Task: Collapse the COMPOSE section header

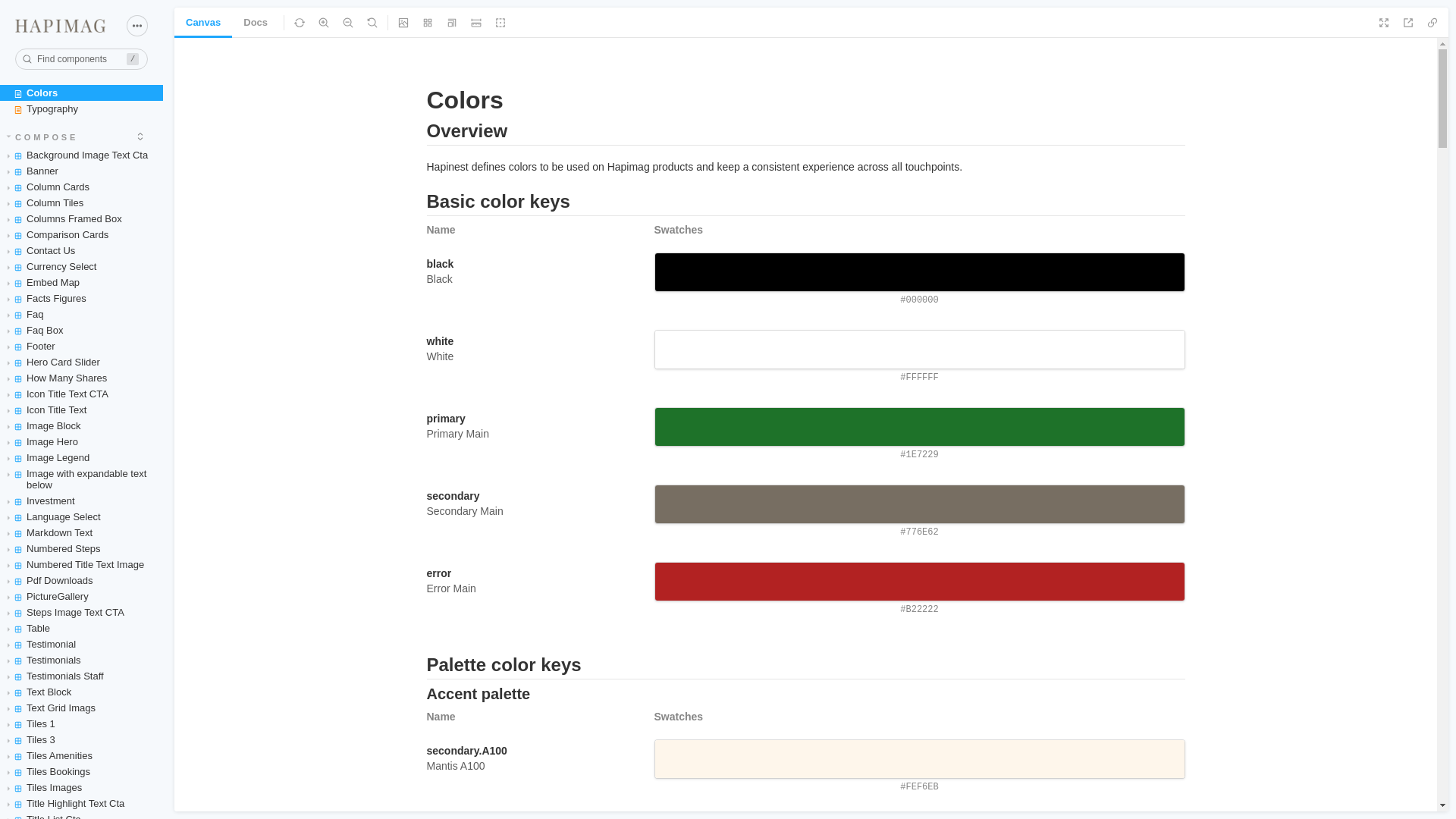Action: (45, 137)
